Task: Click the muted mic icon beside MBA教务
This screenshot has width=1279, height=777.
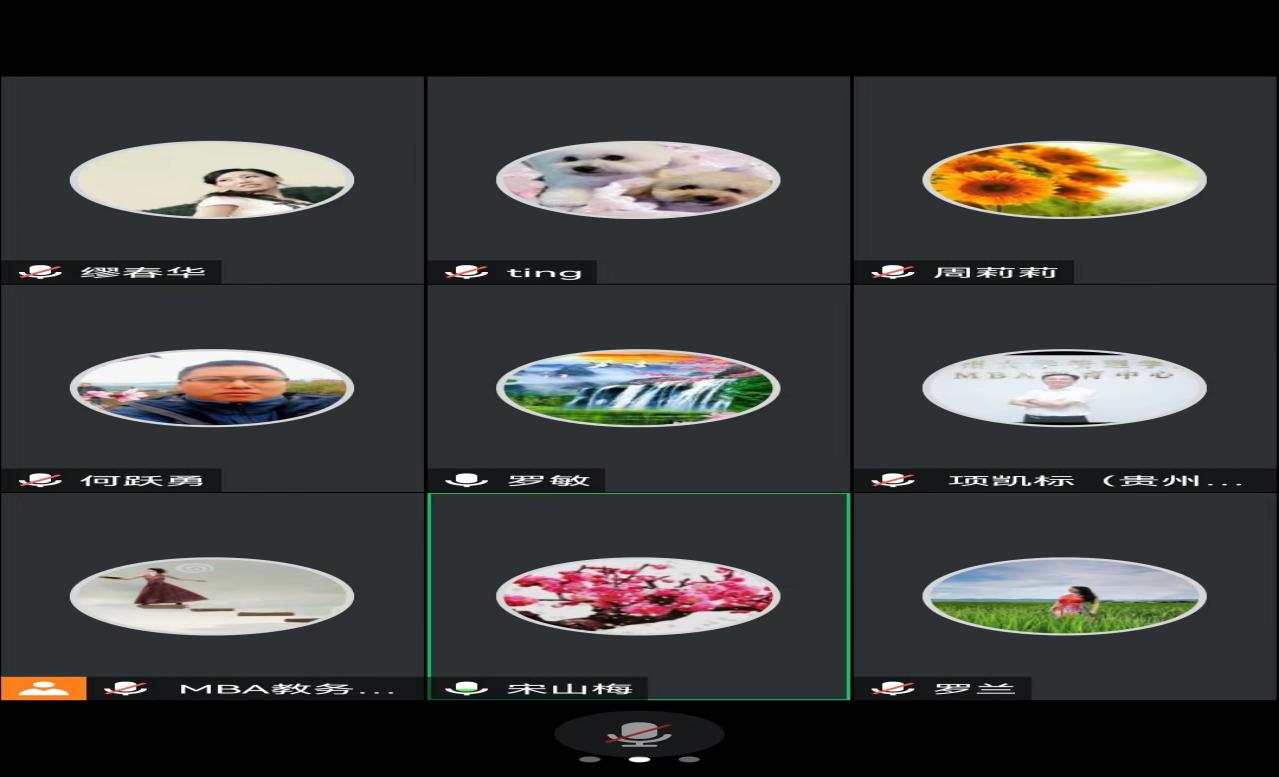Action: tap(126, 688)
